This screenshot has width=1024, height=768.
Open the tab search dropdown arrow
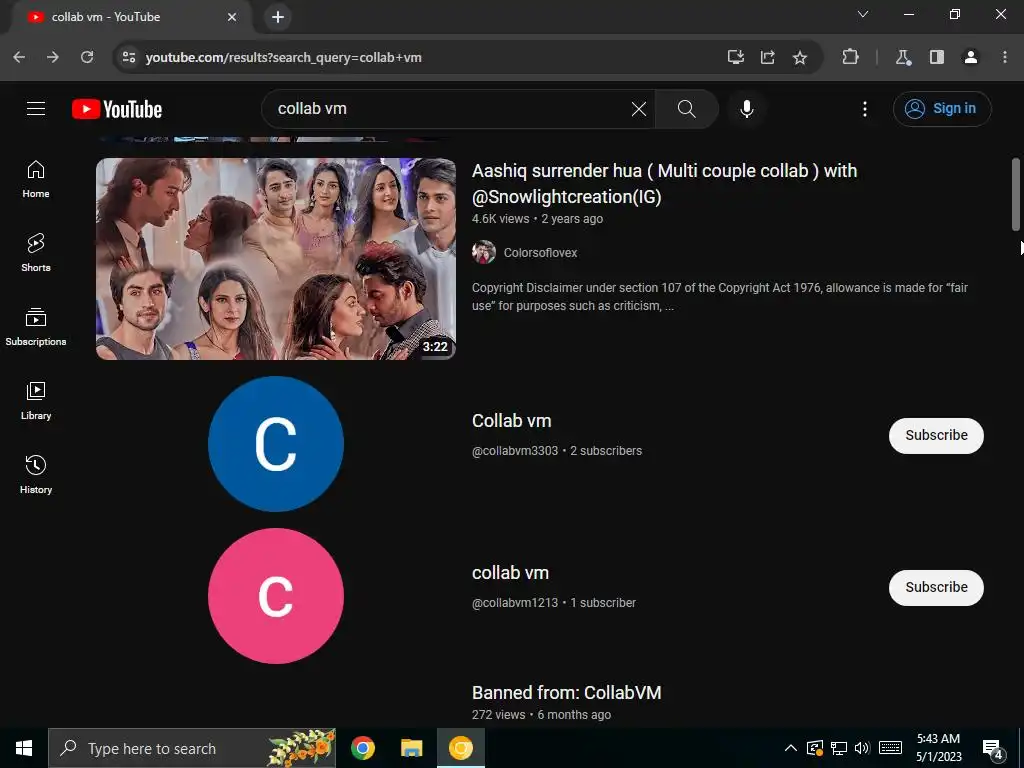pyautogui.click(x=863, y=14)
